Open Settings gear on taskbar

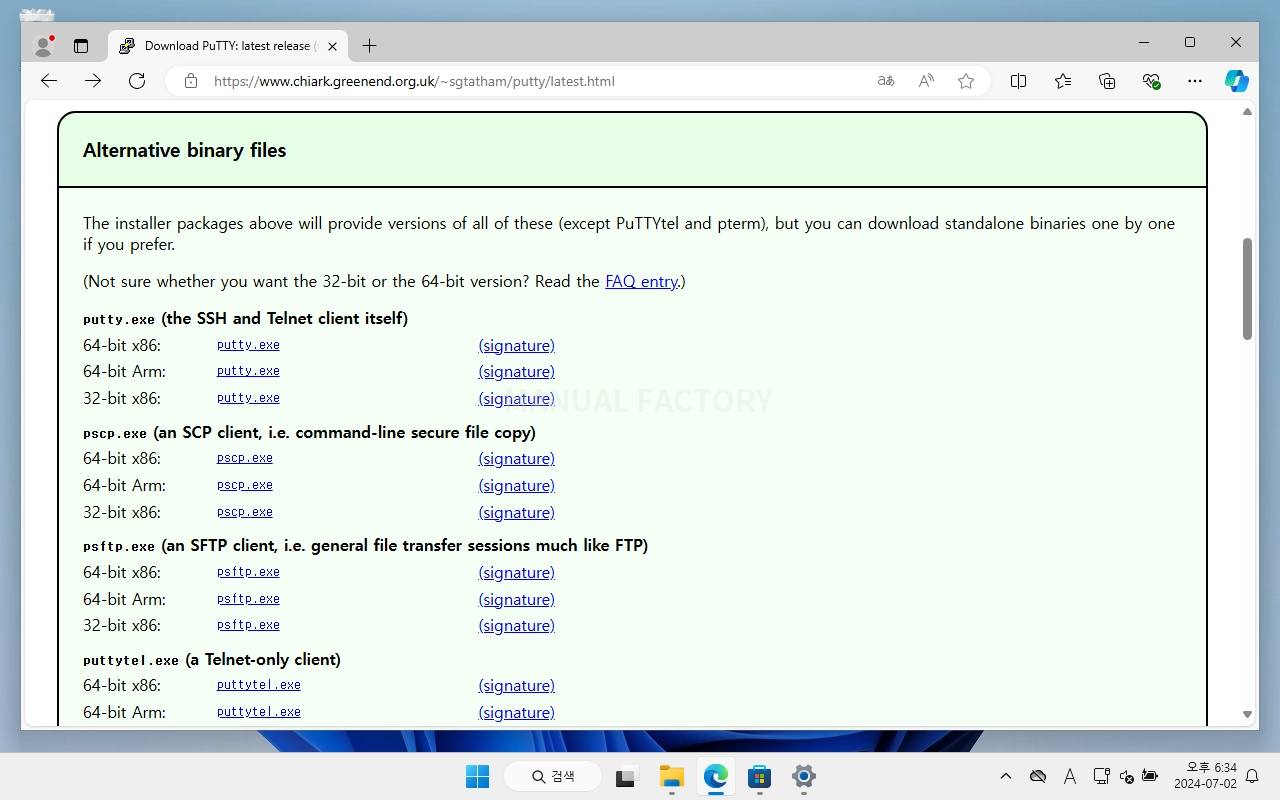(804, 776)
